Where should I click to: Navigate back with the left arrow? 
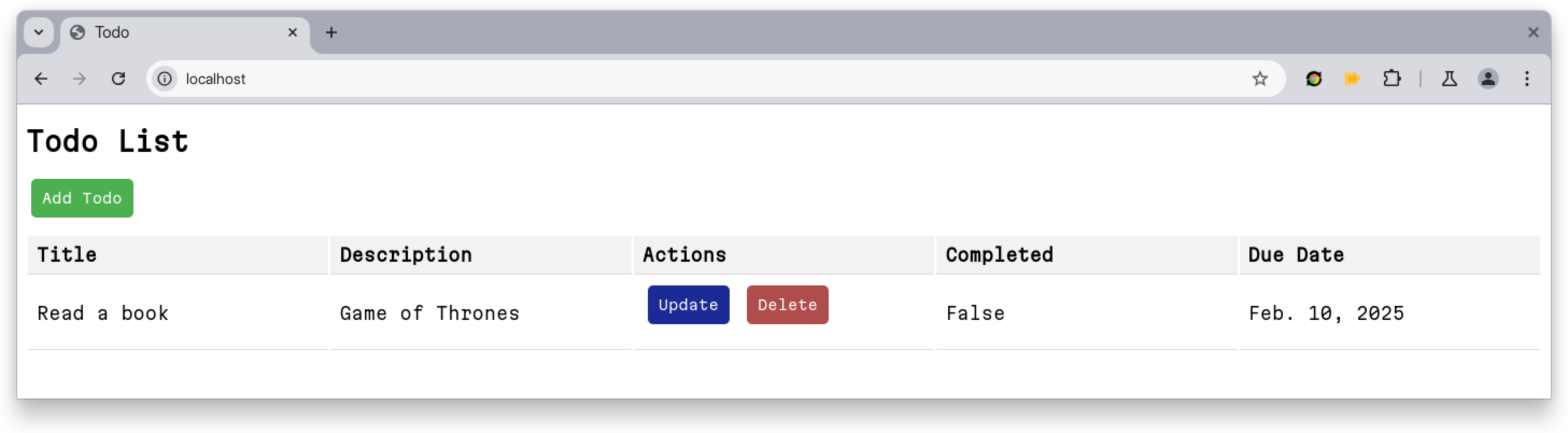[x=40, y=79]
